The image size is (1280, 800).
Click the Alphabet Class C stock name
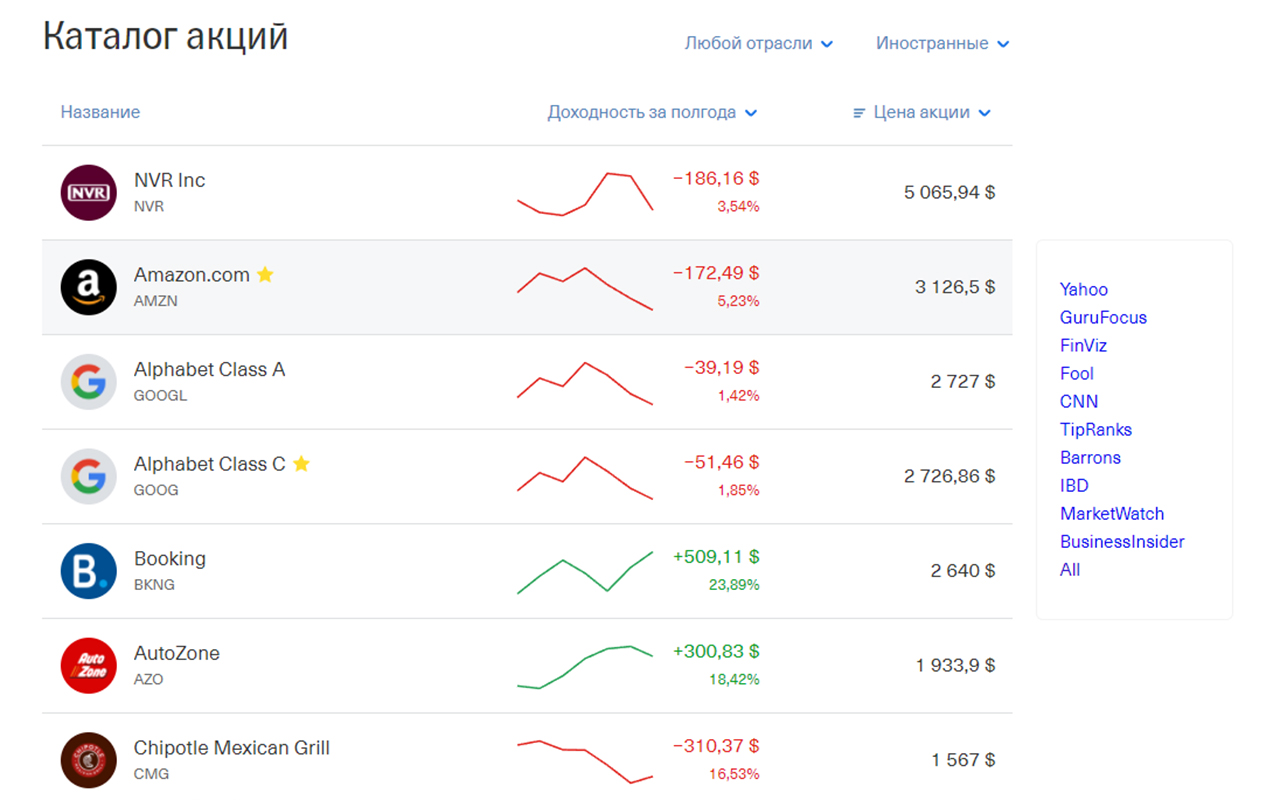210,464
